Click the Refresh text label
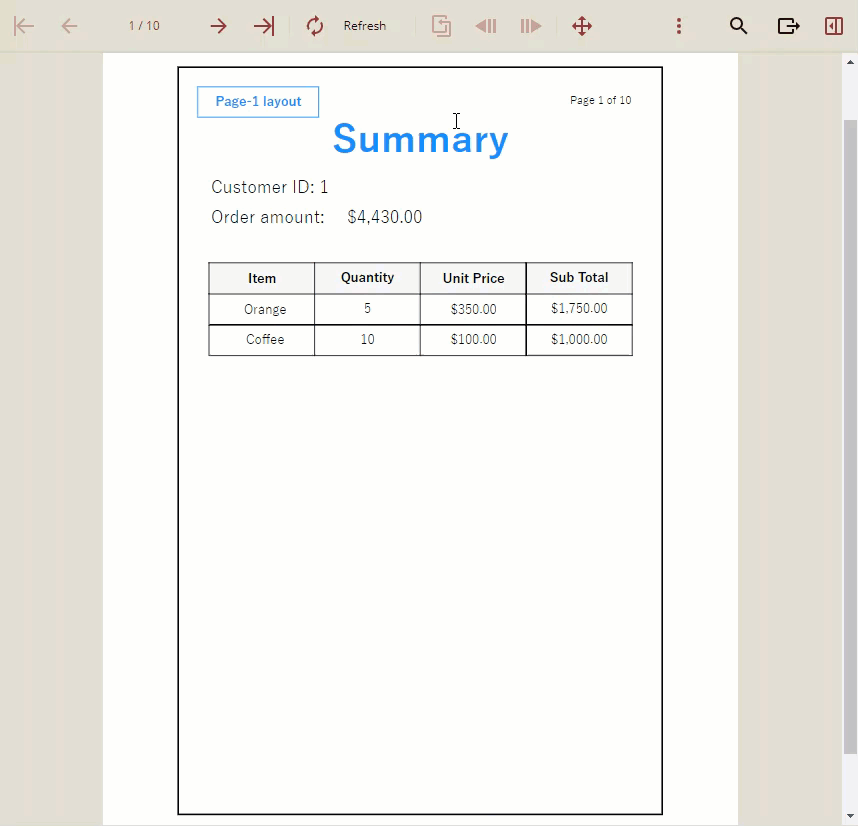 click(x=365, y=26)
